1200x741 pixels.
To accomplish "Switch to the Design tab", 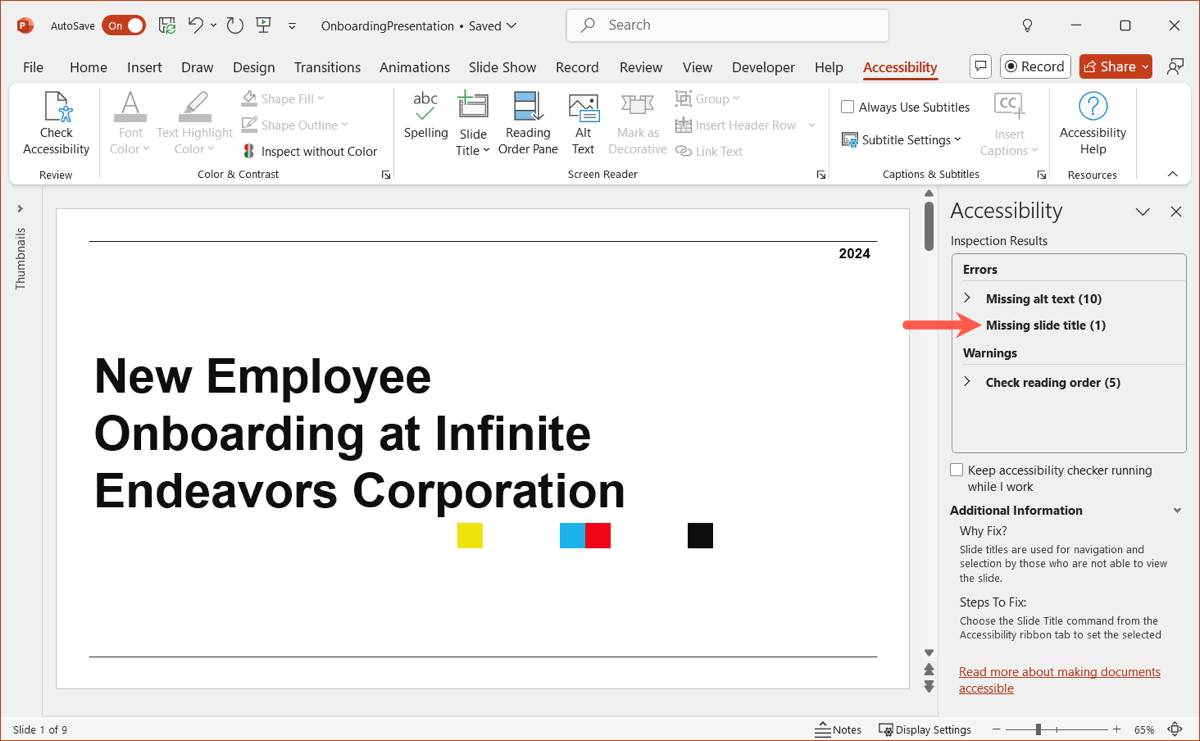I will click(x=254, y=67).
